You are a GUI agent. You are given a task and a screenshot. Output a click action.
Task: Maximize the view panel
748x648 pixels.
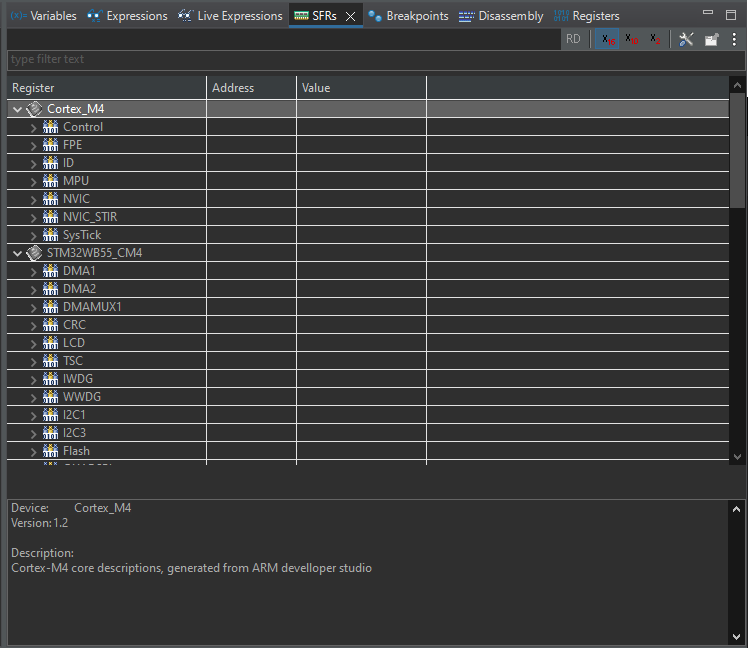click(x=731, y=15)
